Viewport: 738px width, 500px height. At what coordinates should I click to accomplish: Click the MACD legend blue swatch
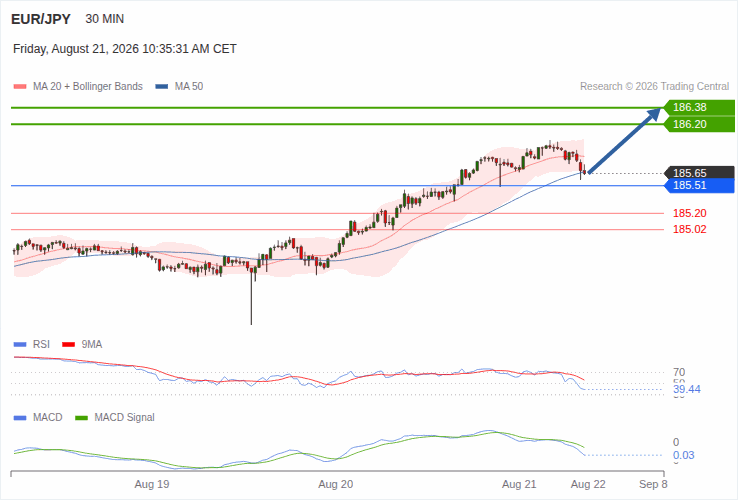tap(20, 418)
